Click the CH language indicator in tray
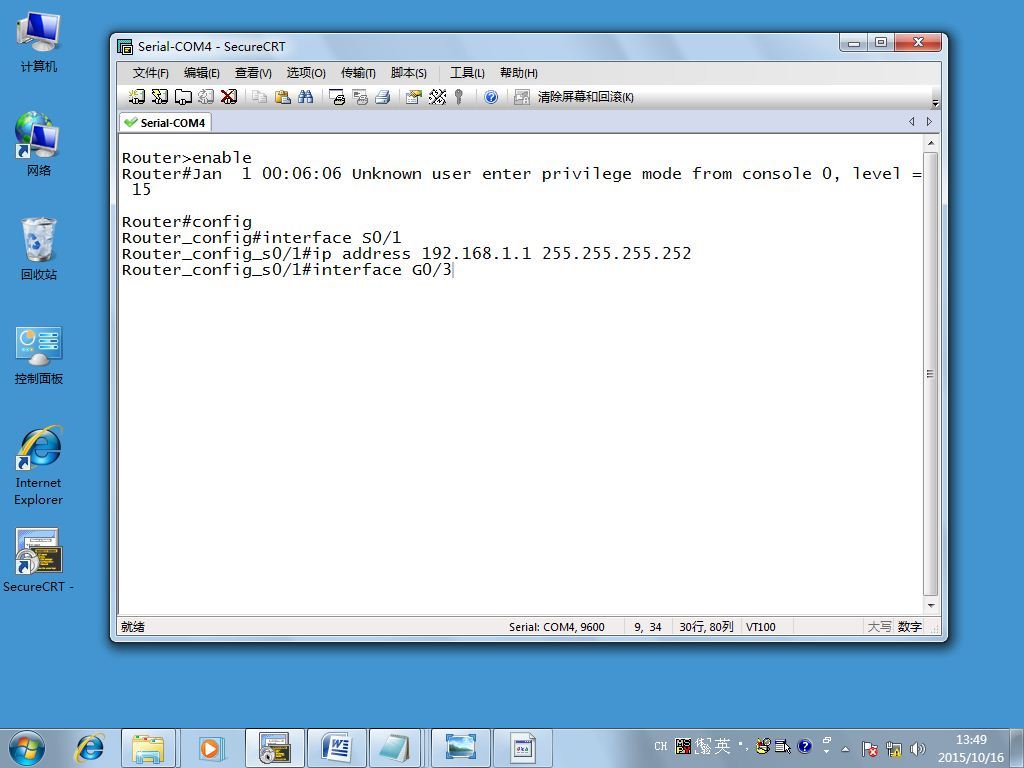The height and width of the screenshot is (768, 1024). coord(661,746)
